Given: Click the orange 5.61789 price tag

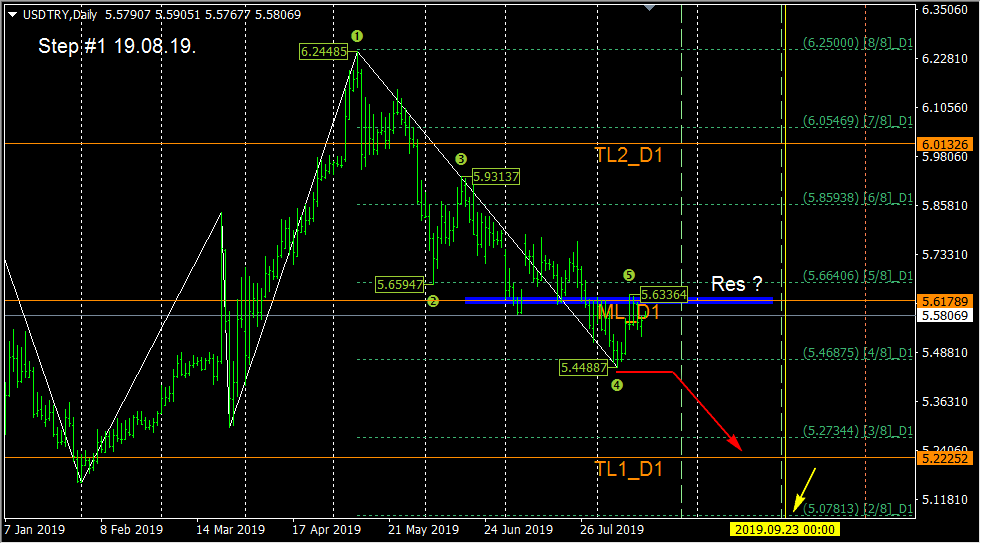Looking at the screenshot, I should click(945, 301).
